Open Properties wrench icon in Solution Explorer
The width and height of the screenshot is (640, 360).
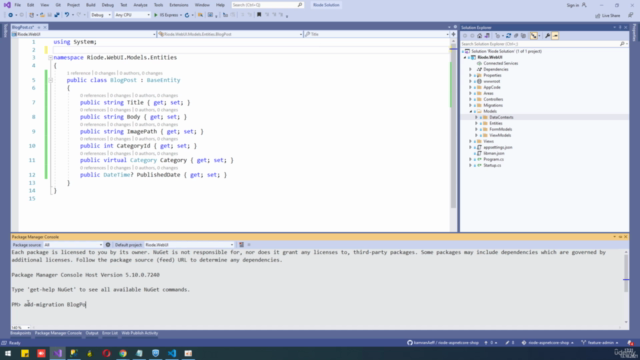tap(547, 36)
